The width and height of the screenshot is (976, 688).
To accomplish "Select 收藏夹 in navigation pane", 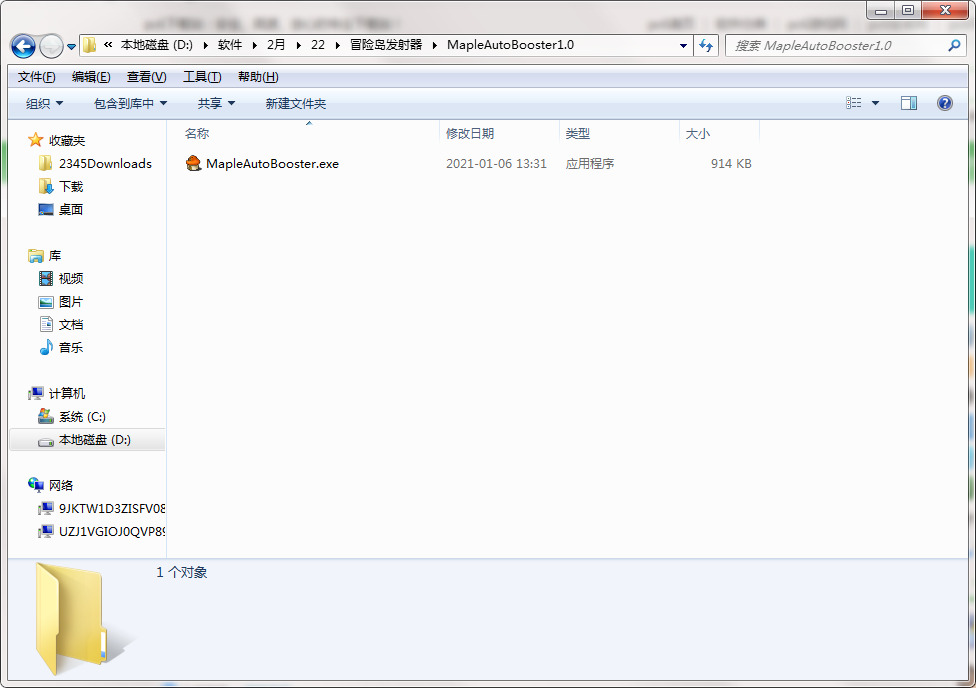I will click(67, 141).
